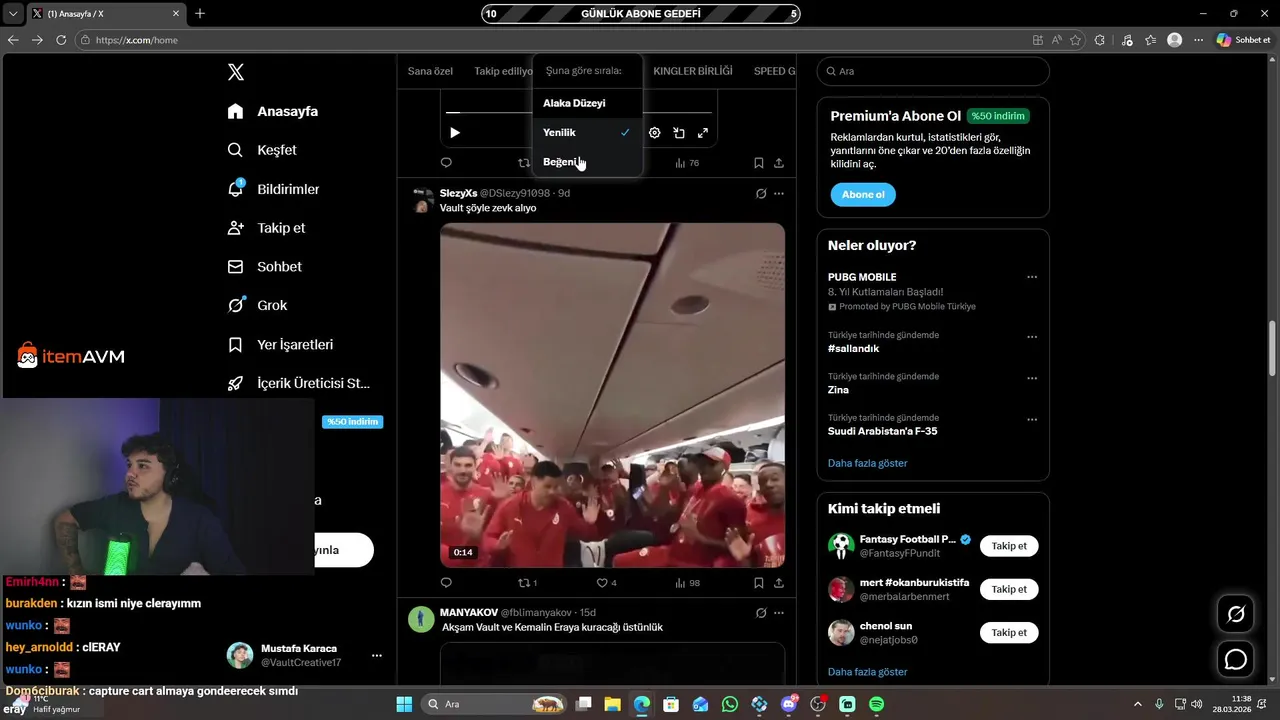Image resolution: width=1280 pixels, height=720 pixels.
Task: Open Sohbet messages
Action: coord(265,267)
